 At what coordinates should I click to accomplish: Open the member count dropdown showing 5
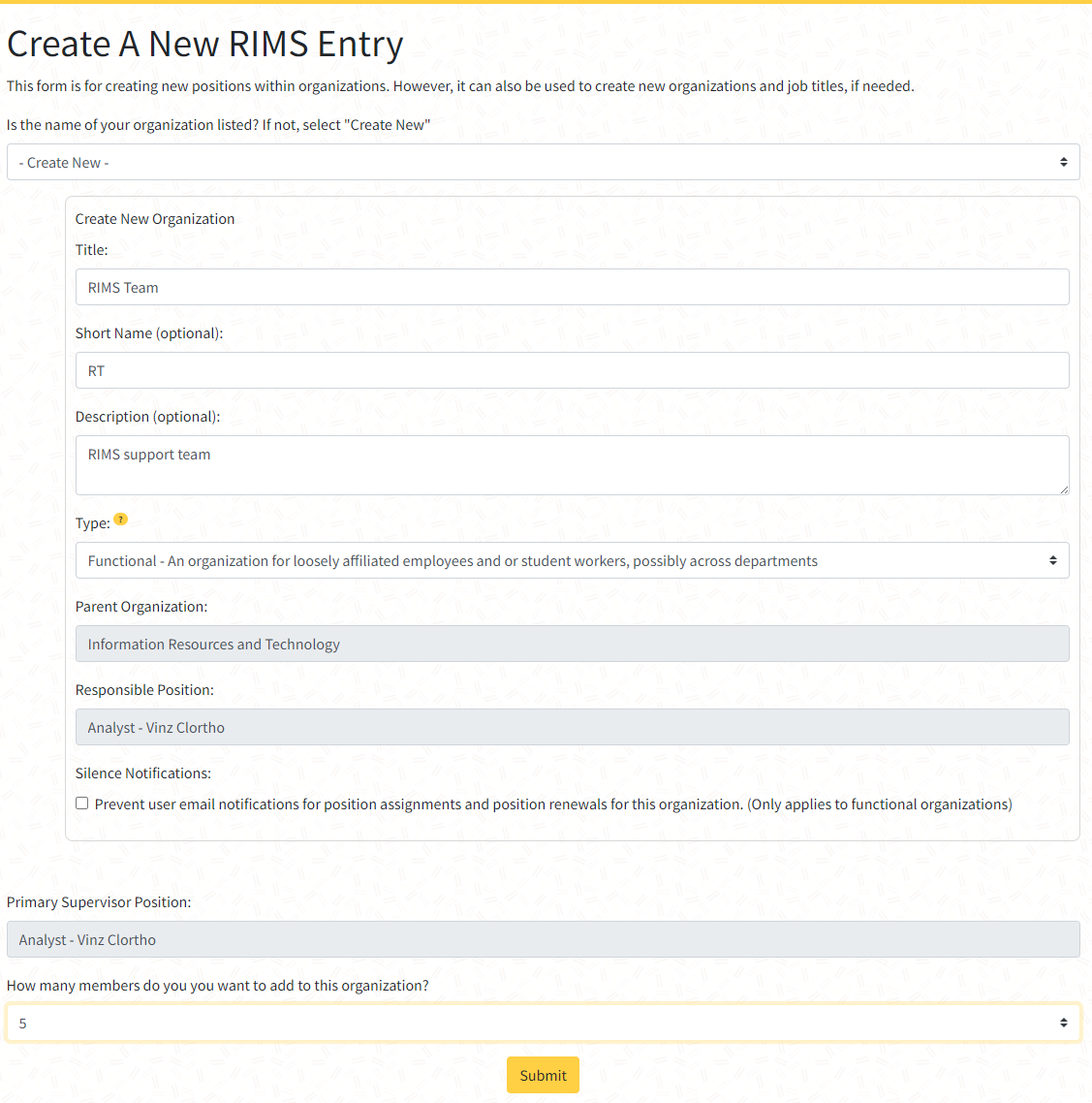click(543, 1024)
